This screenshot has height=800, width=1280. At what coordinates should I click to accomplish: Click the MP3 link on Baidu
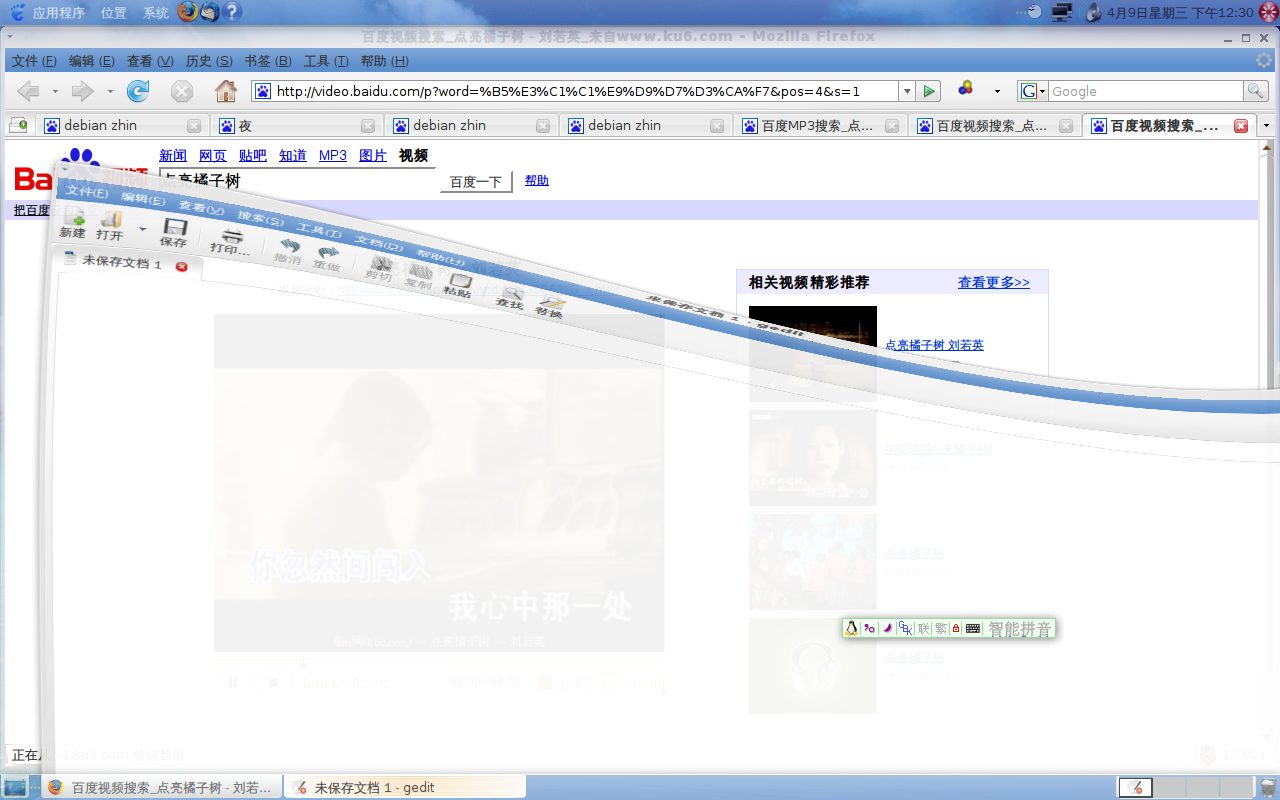click(x=333, y=155)
